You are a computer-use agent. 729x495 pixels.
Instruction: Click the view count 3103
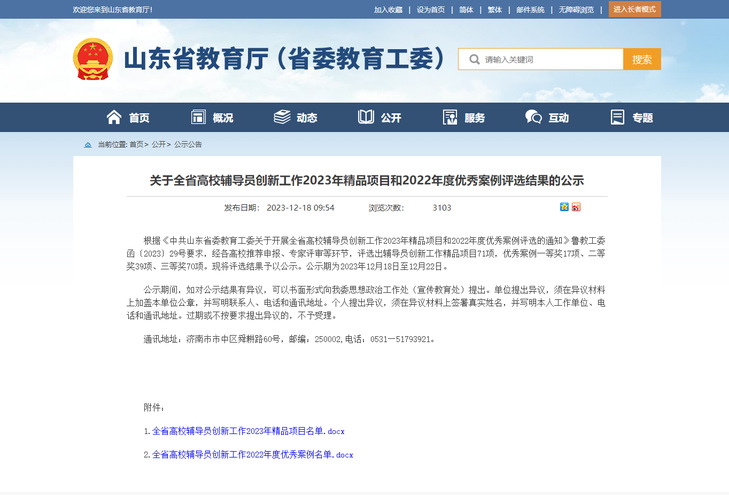(442, 208)
